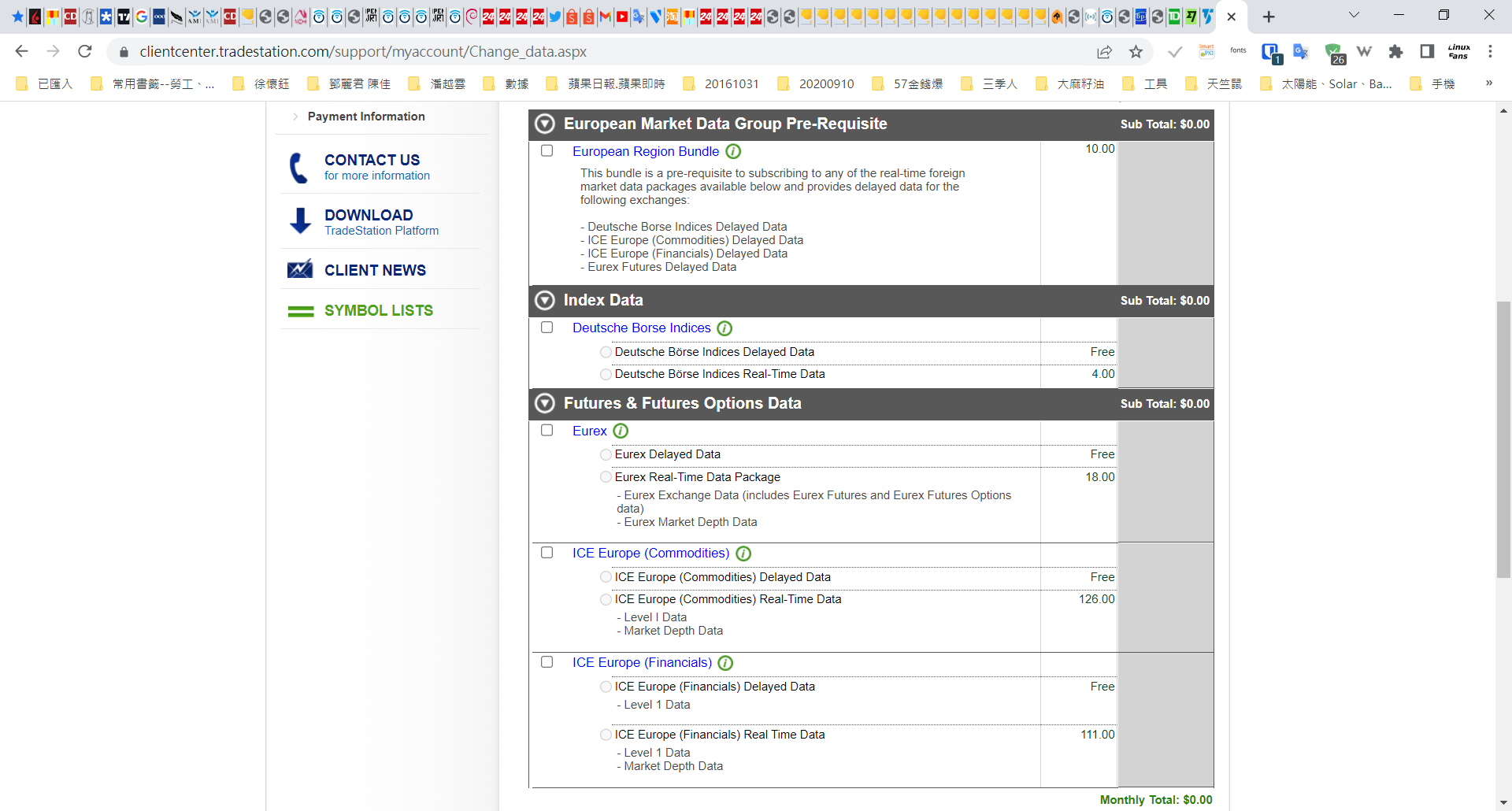This screenshot has width=1512, height=811.
Task: Open the 20161031 bookmark folder
Action: (721, 83)
